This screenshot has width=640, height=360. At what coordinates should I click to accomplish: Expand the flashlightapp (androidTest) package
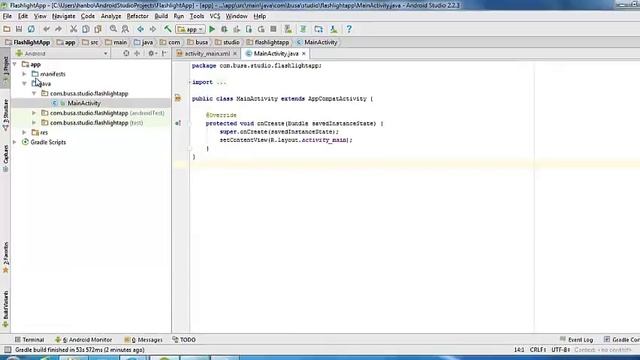pos(34,113)
